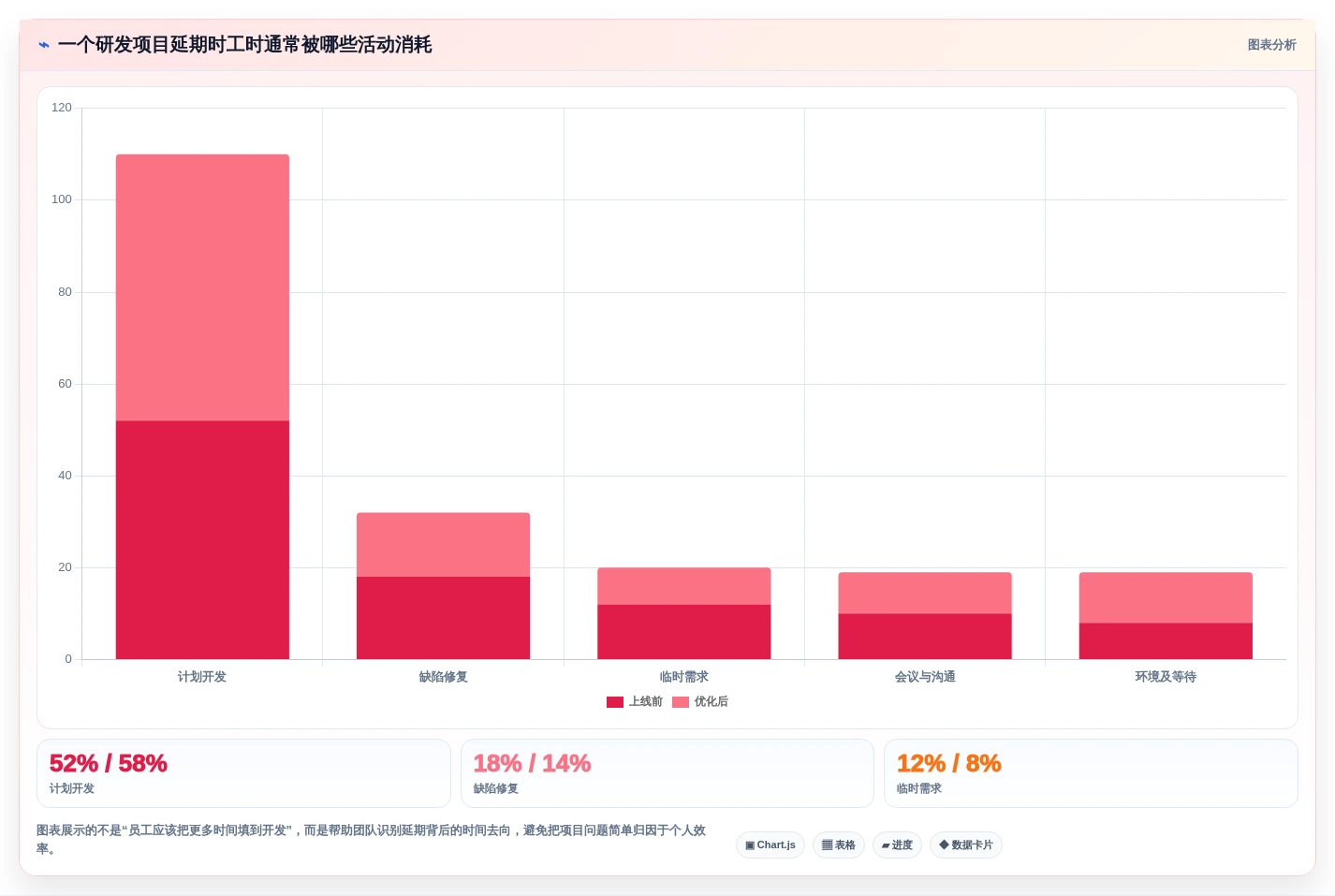Click the 60 y-axis tick label
This screenshot has width=1335, height=896.
coord(65,384)
